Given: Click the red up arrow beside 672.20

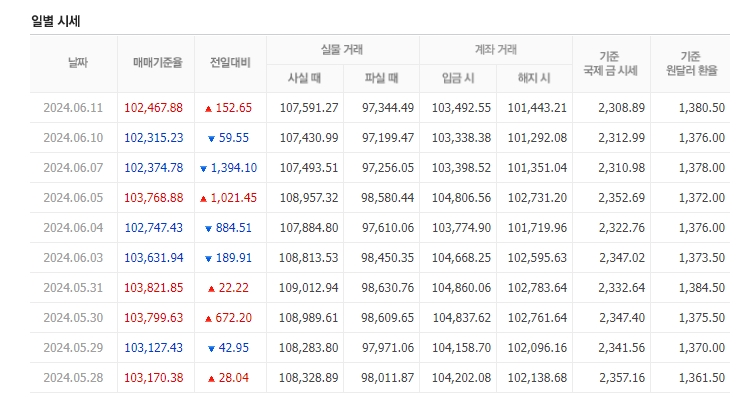Looking at the screenshot, I should click(x=208, y=318).
